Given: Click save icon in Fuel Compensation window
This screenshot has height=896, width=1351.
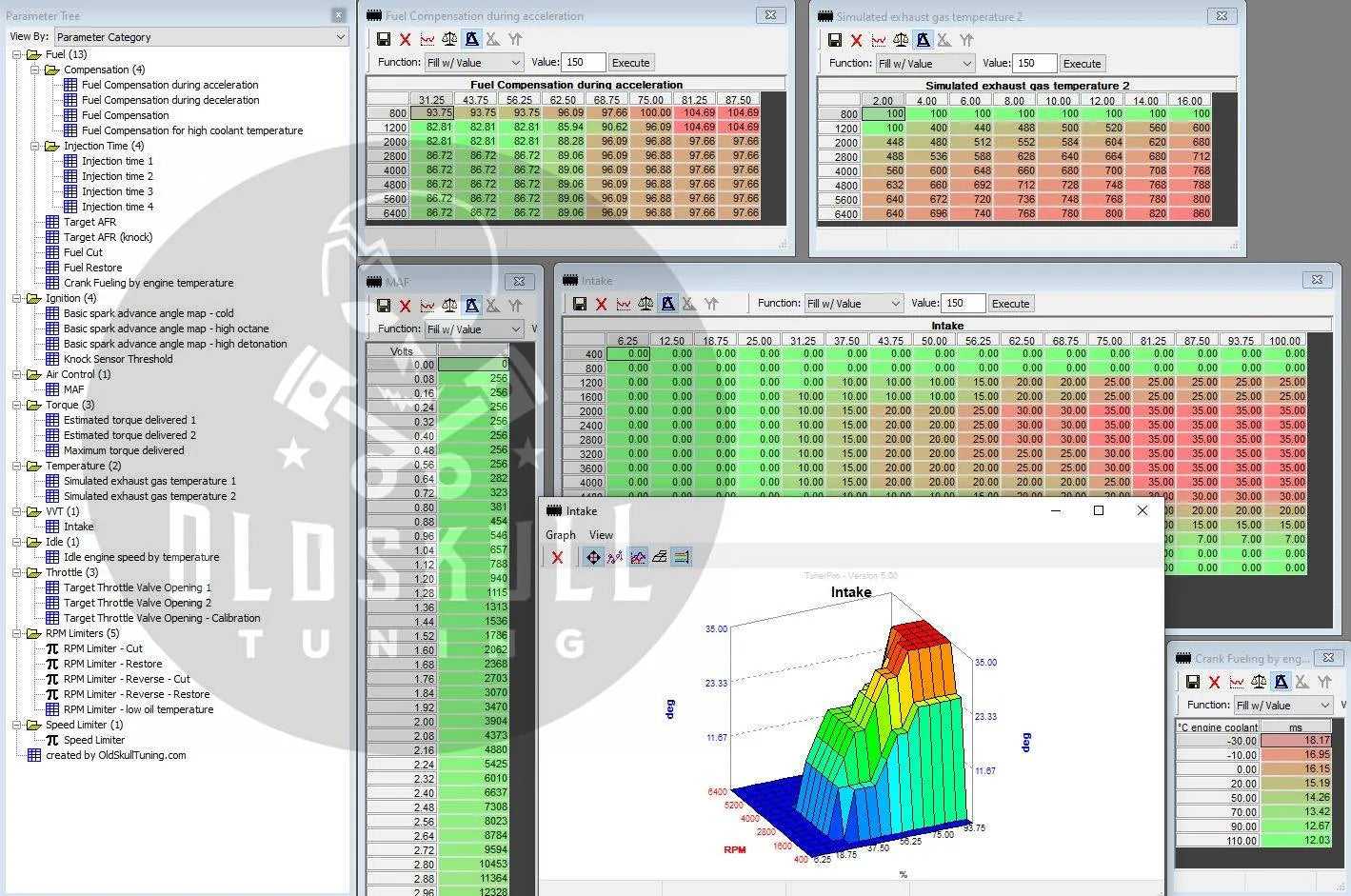Looking at the screenshot, I should (383, 39).
